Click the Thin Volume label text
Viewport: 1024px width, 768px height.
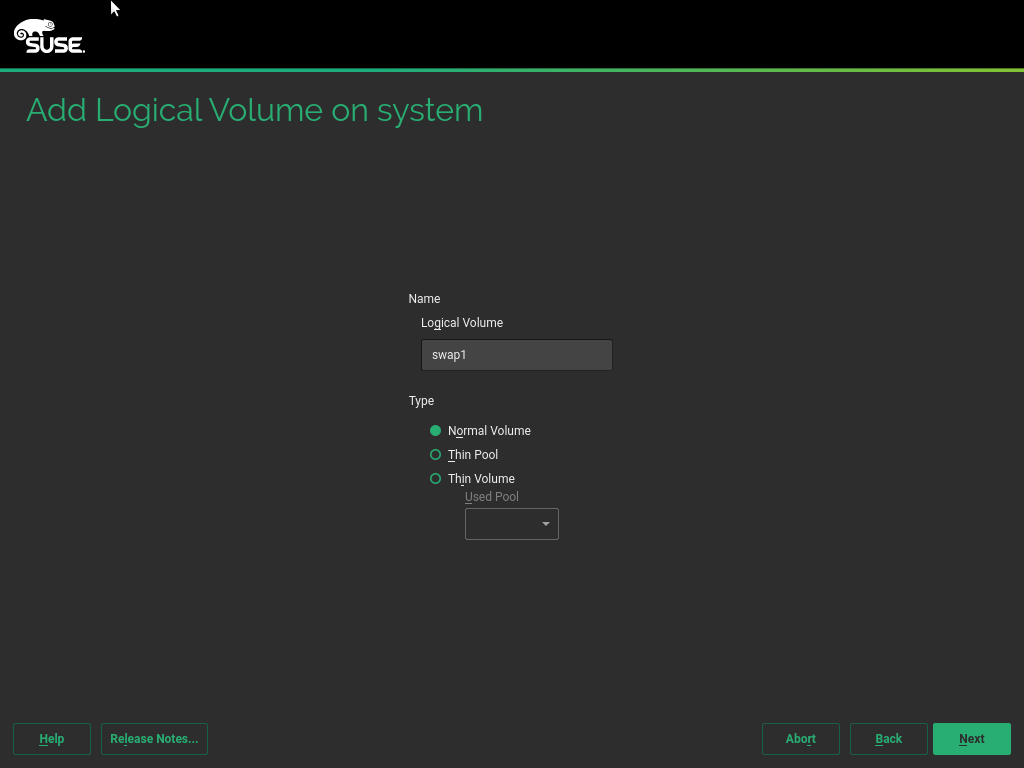(481, 479)
